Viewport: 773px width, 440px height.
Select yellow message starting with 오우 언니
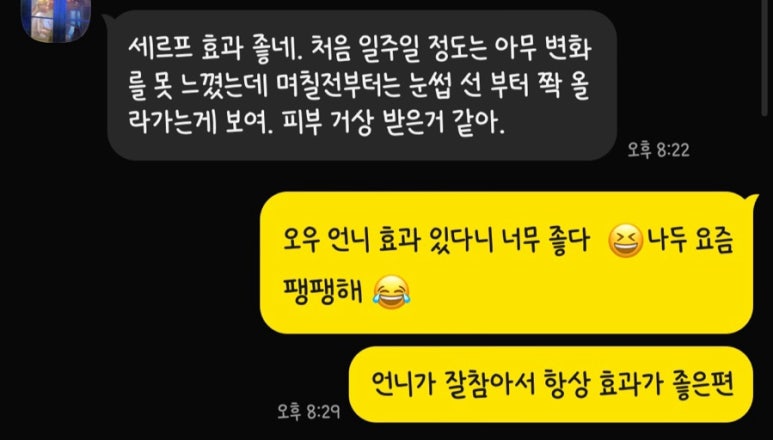(507, 263)
